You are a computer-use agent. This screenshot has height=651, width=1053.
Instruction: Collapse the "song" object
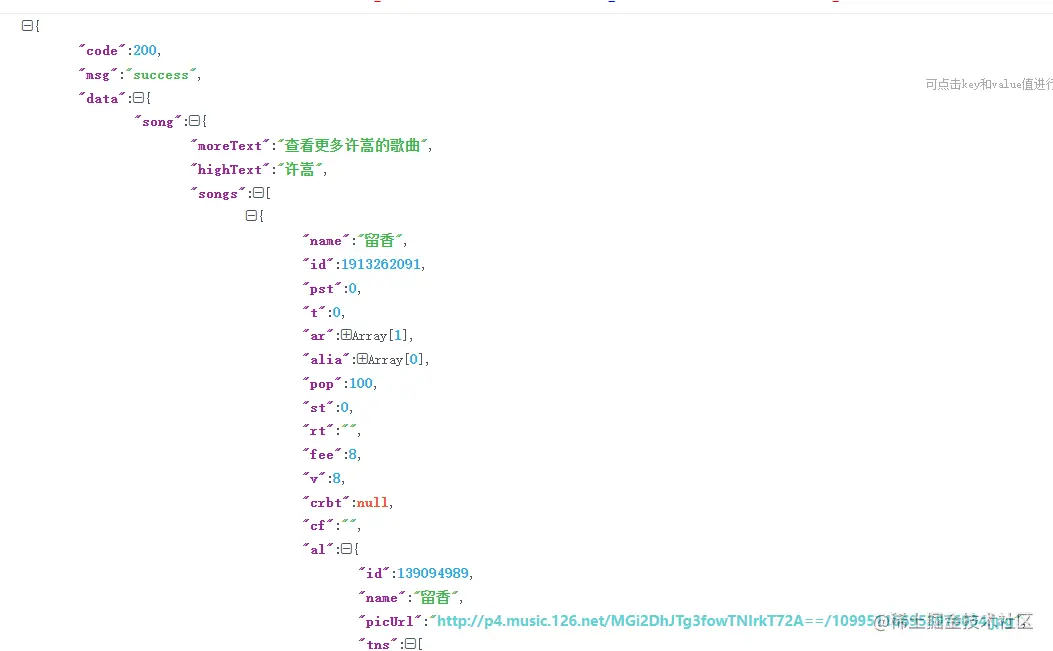pos(194,121)
